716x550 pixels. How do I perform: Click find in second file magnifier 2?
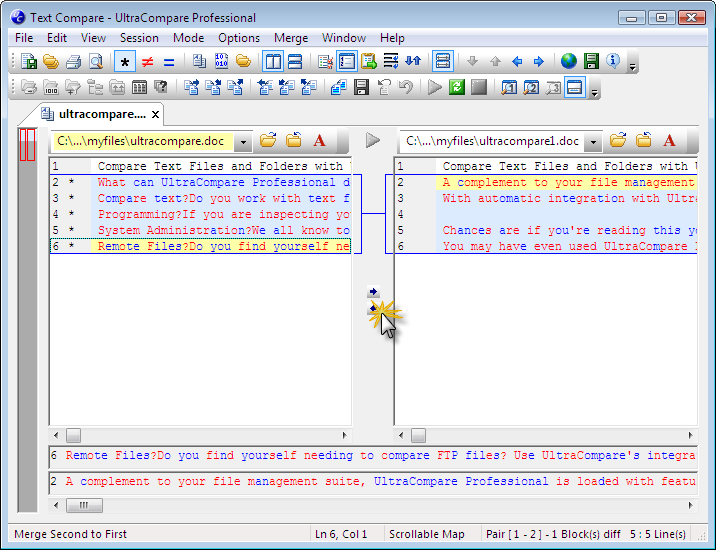coord(531,87)
